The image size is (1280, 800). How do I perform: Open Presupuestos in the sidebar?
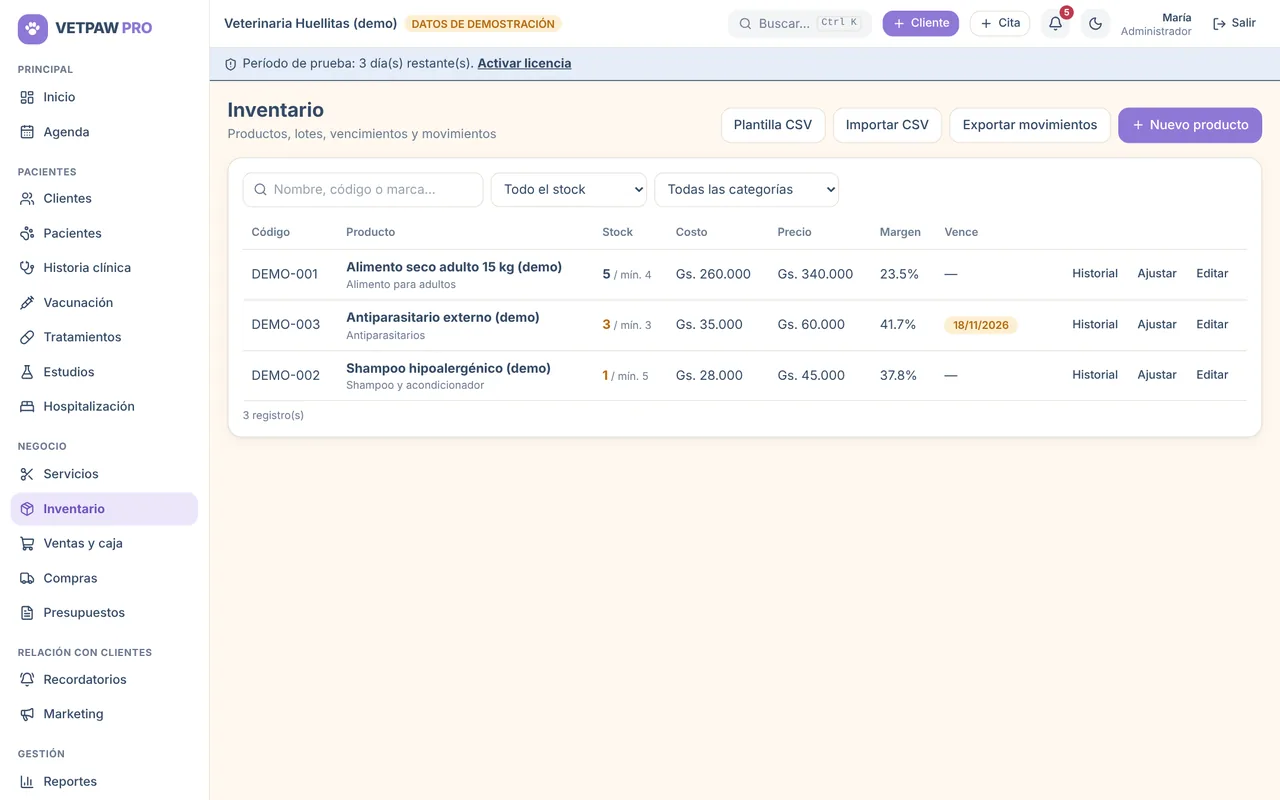pyautogui.click(x=104, y=613)
